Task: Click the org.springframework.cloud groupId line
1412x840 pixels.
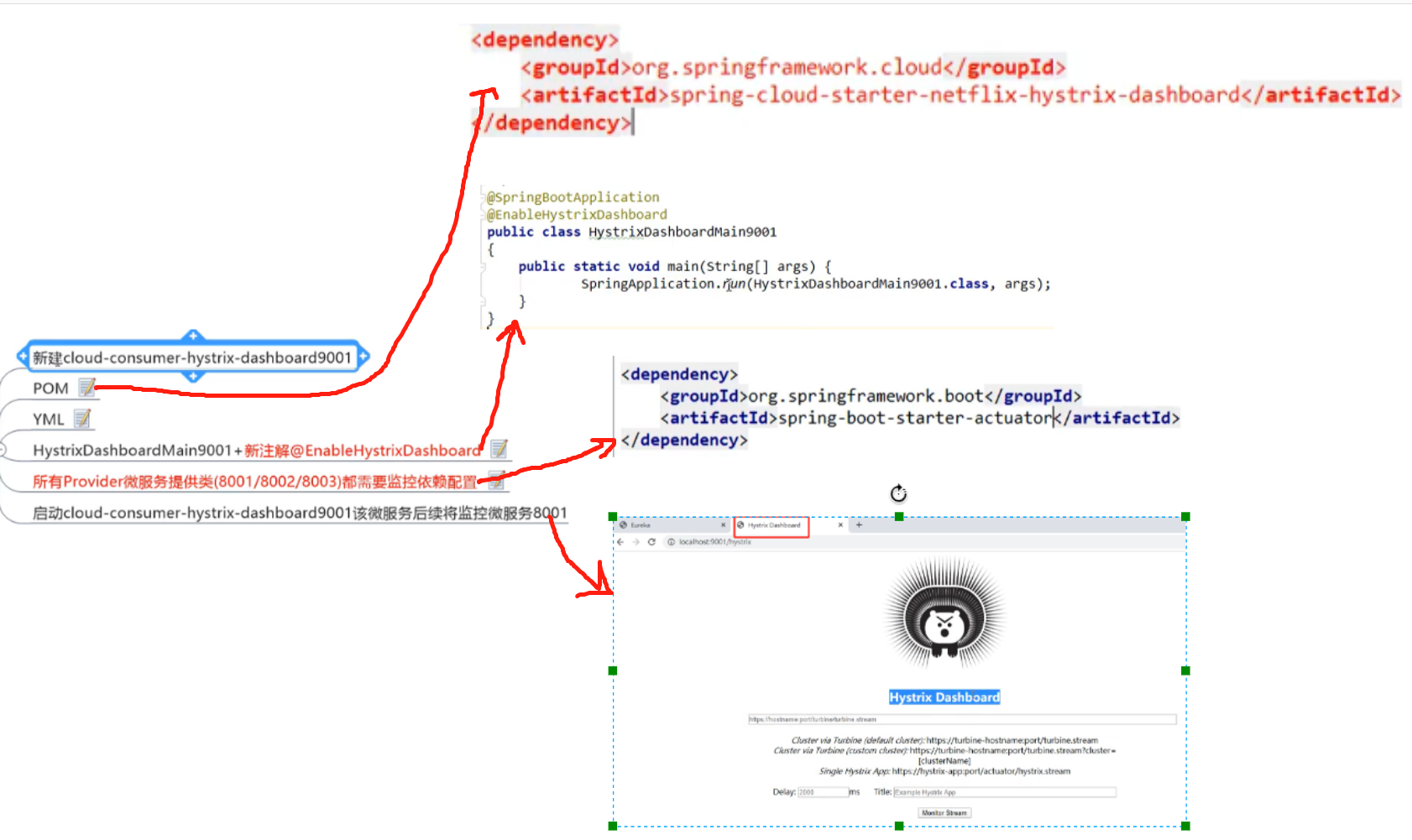Action: pyautogui.click(x=793, y=67)
